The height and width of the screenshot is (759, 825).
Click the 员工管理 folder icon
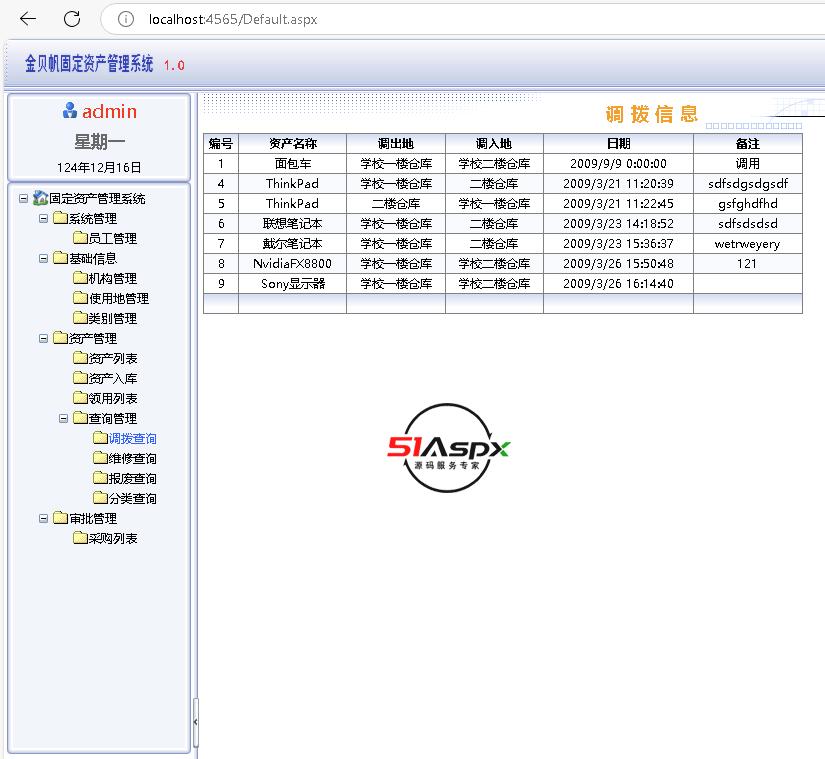(80, 238)
